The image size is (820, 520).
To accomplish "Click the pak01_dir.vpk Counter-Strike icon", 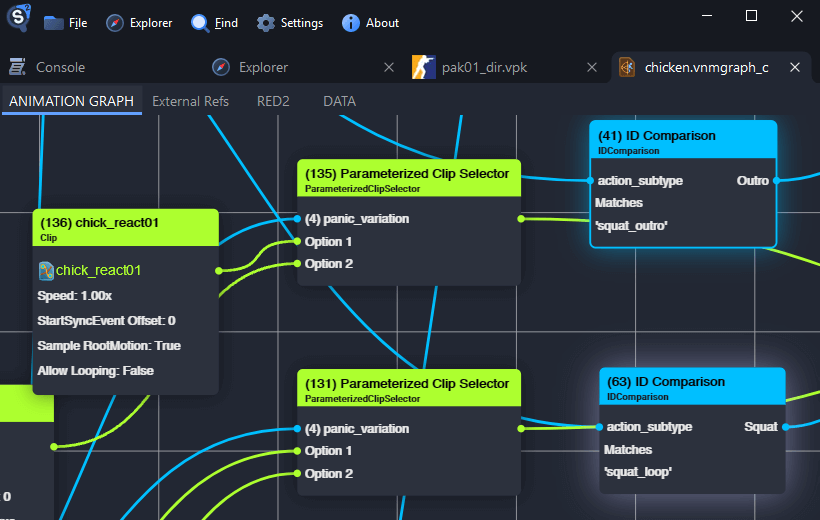I will [x=424, y=67].
